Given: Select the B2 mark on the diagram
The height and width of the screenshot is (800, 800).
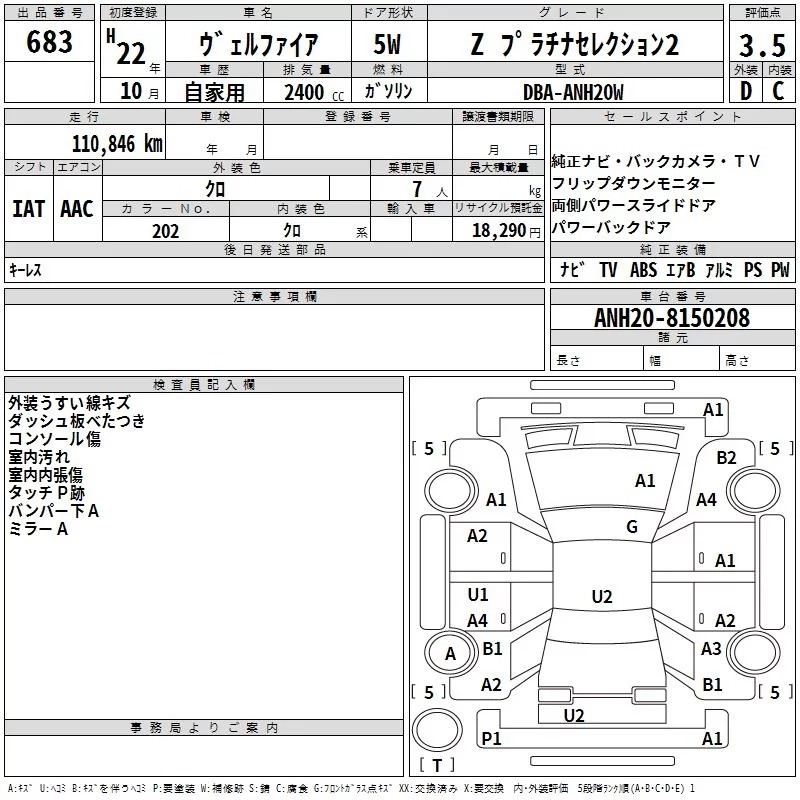Looking at the screenshot, I should (726, 457).
